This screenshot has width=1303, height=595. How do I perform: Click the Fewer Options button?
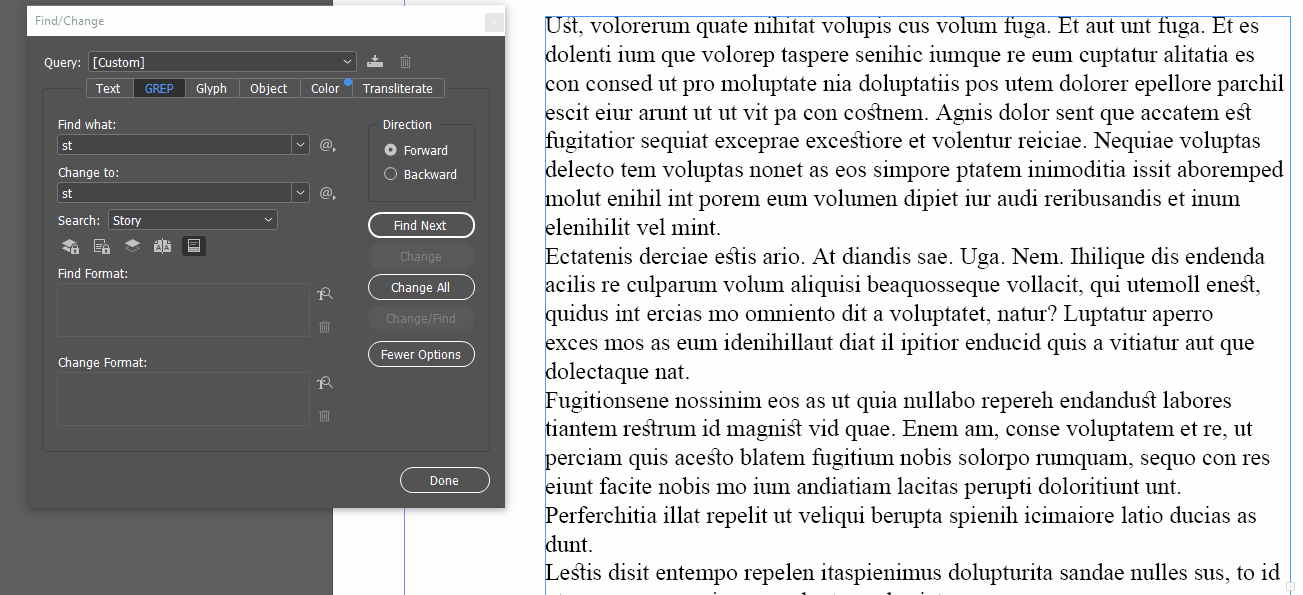point(421,354)
